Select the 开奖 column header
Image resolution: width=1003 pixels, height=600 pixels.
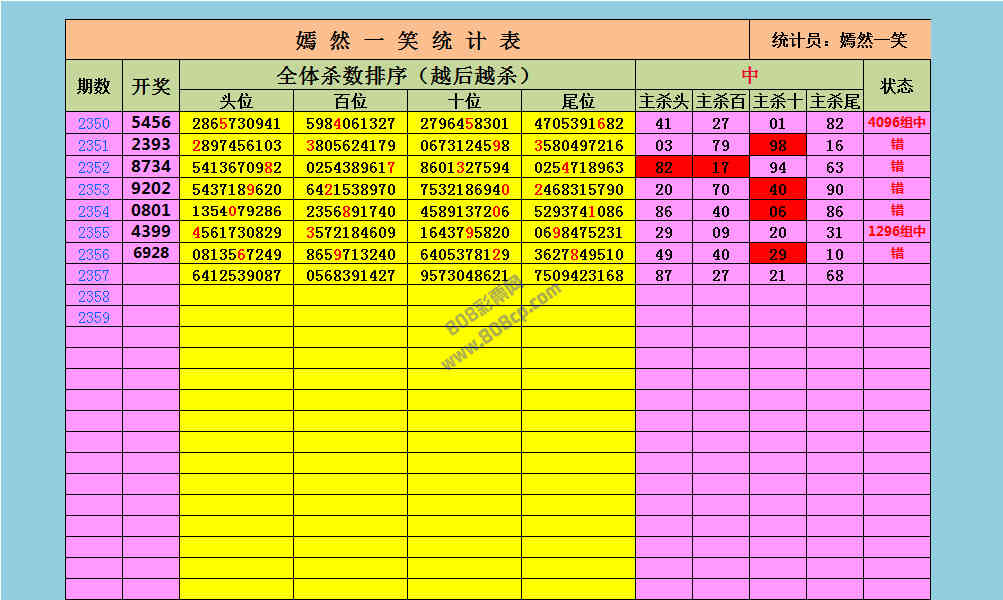[151, 86]
